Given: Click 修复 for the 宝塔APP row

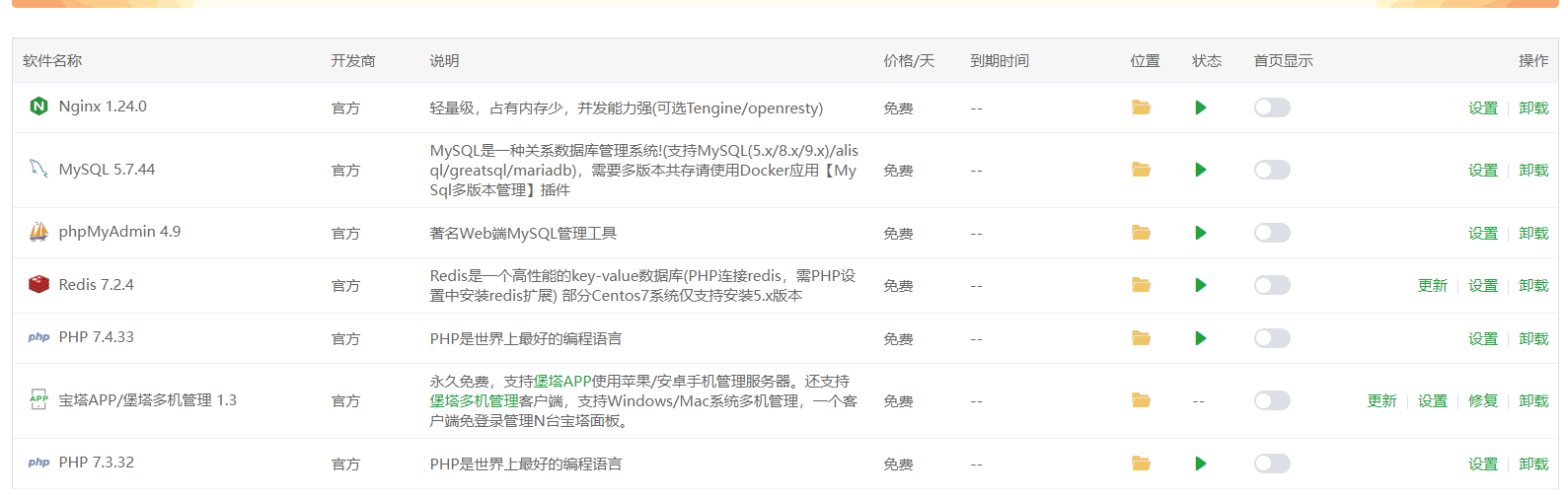Looking at the screenshot, I should pyautogui.click(x=1482, y=400).
